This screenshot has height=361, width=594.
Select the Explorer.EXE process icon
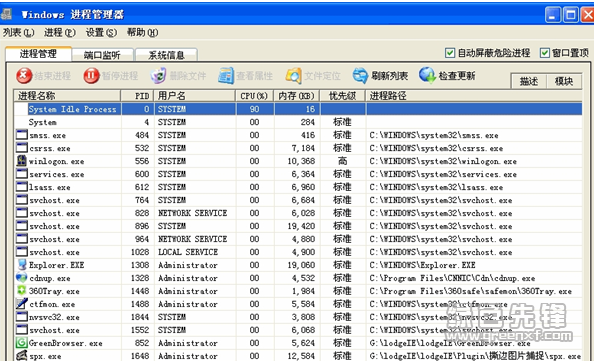tap(22, 264)
